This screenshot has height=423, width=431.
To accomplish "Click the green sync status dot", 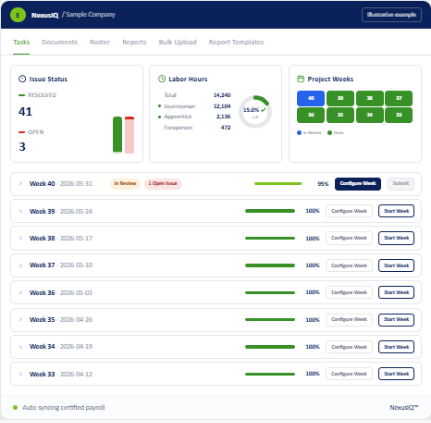I will [x=15, y=407].
